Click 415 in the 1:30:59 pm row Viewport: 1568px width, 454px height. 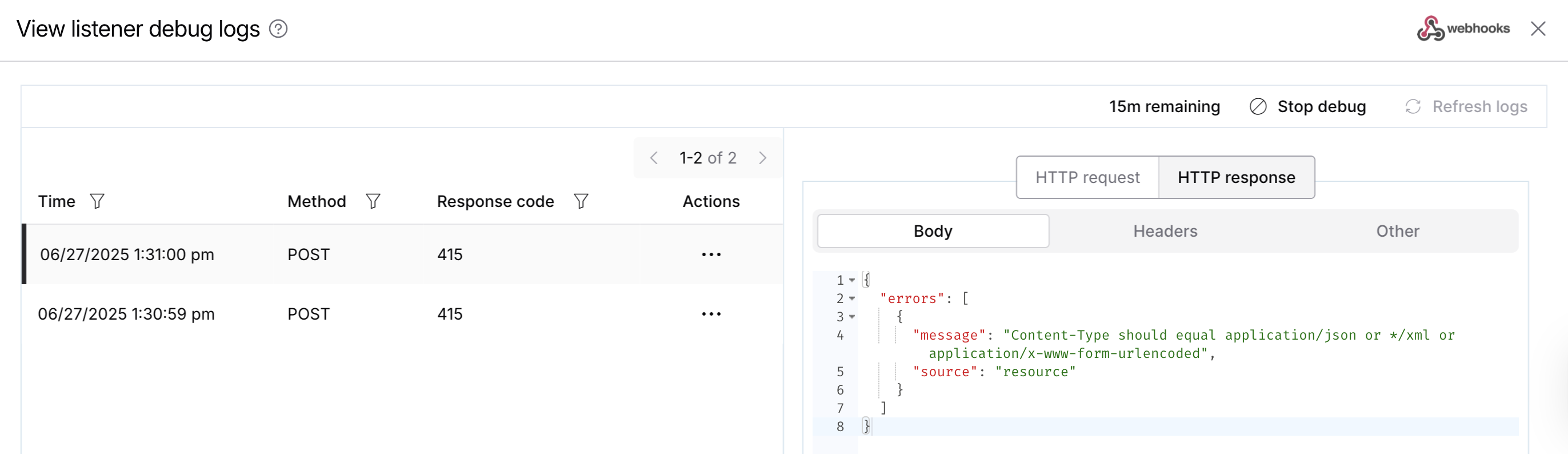click(450, 314)
